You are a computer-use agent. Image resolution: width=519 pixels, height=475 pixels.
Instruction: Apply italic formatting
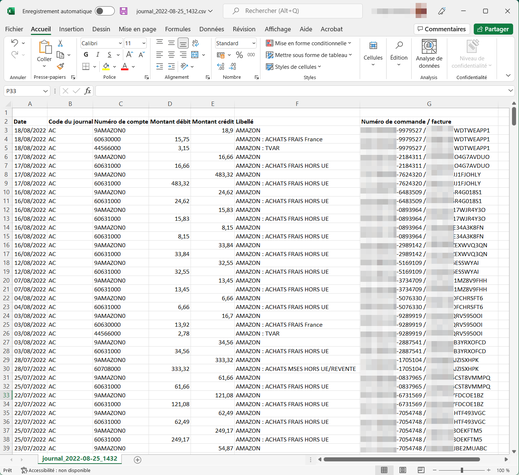click(97, 55)
